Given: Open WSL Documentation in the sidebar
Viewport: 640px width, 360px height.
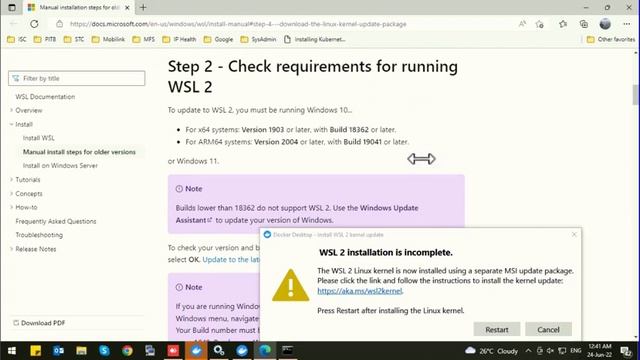Looking at the screenshot, I should click(x=45, y=97).
